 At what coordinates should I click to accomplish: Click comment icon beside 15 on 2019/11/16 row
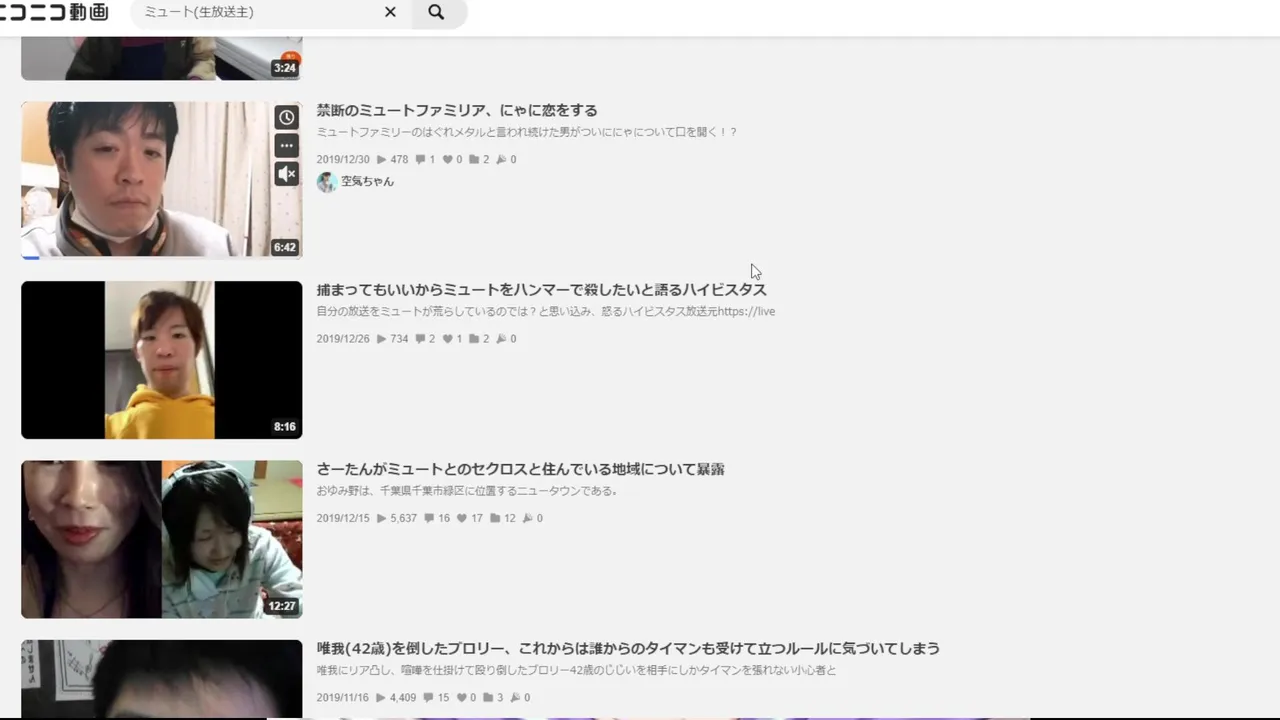pyautogui.click(x=429, y=698)
